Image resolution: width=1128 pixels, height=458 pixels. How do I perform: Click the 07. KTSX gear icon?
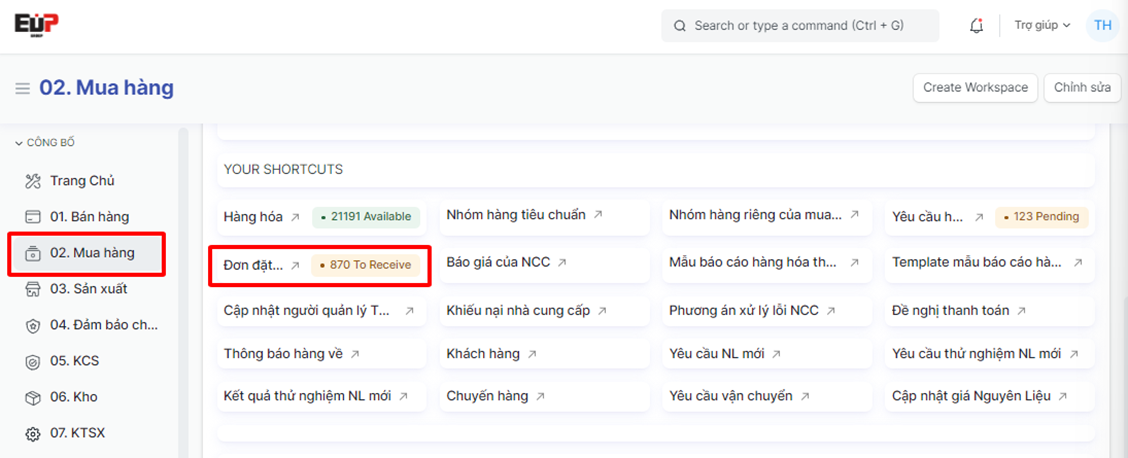33,433
